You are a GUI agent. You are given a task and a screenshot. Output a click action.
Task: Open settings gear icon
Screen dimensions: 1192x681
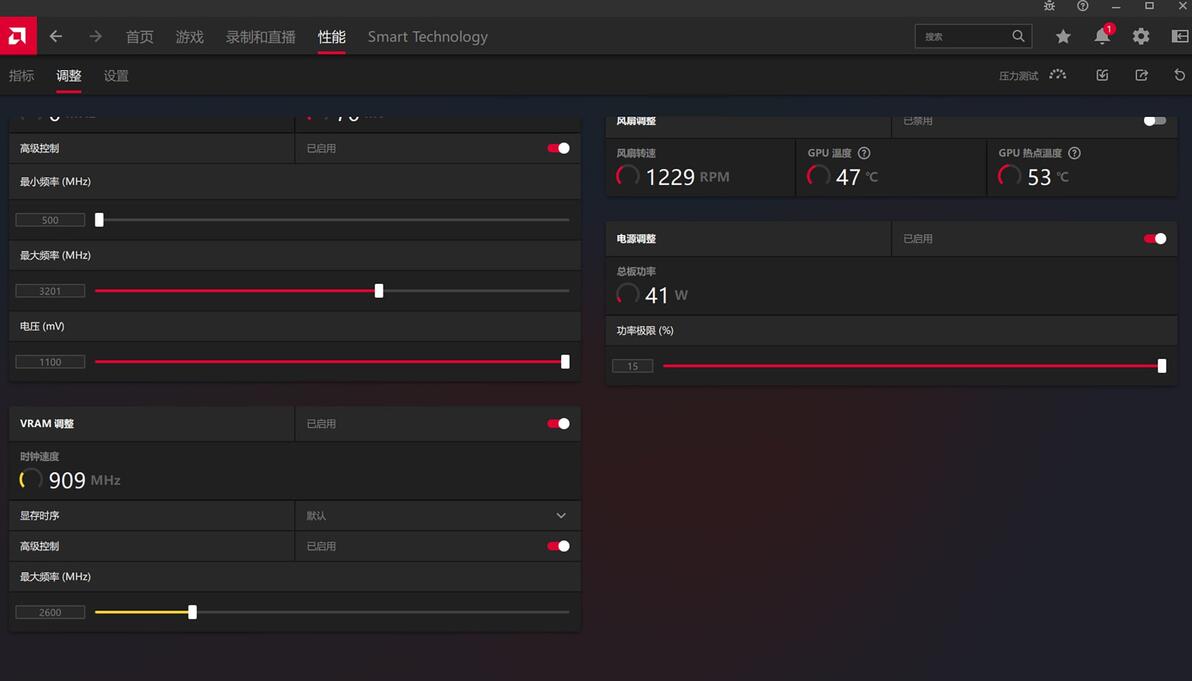[1141, 36]
